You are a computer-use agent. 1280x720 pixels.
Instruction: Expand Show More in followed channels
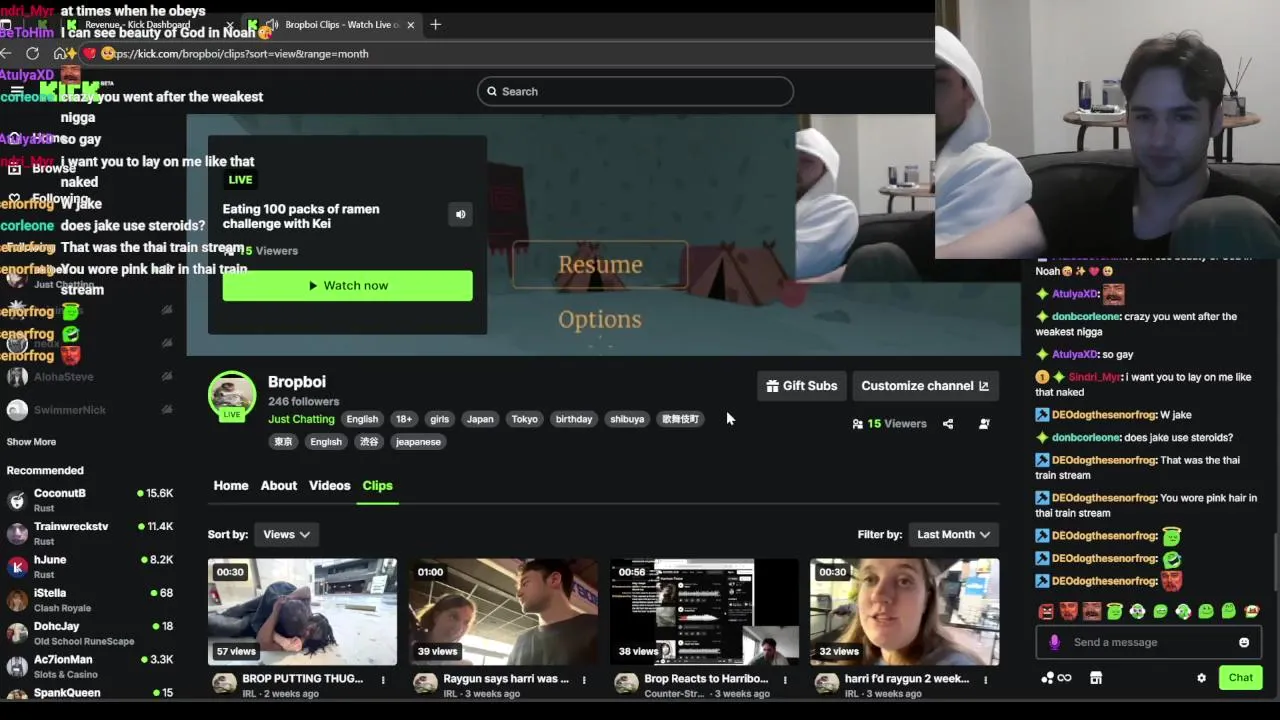(31, 442)
